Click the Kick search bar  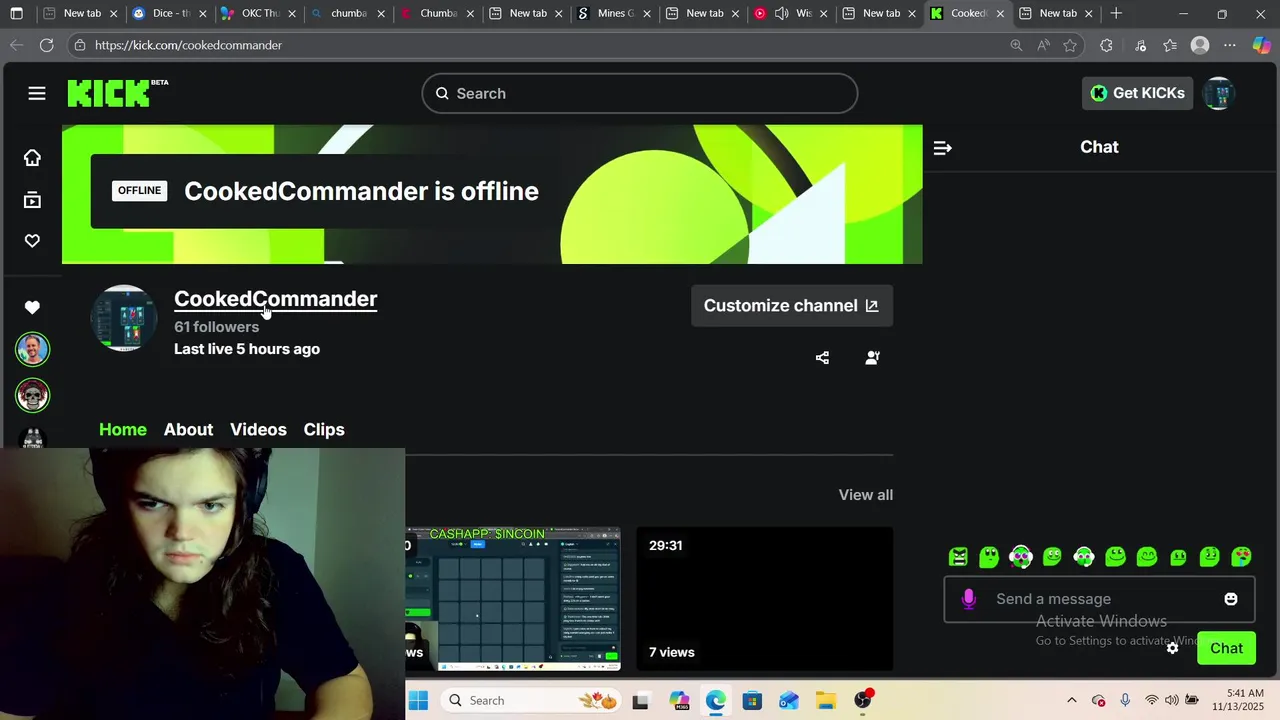coord(640,93)
